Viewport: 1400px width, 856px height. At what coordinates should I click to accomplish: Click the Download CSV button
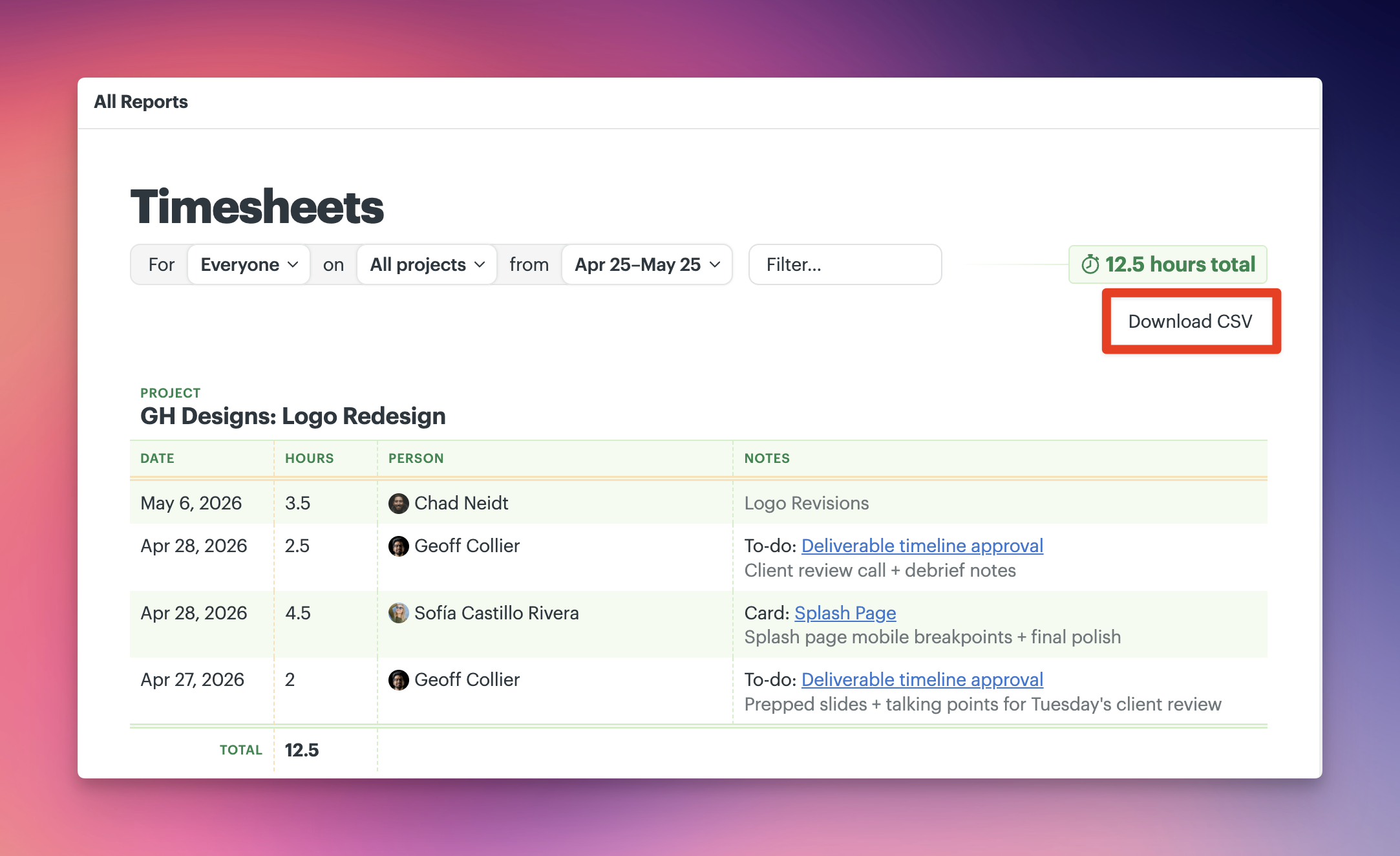[x=1191, y=321]
